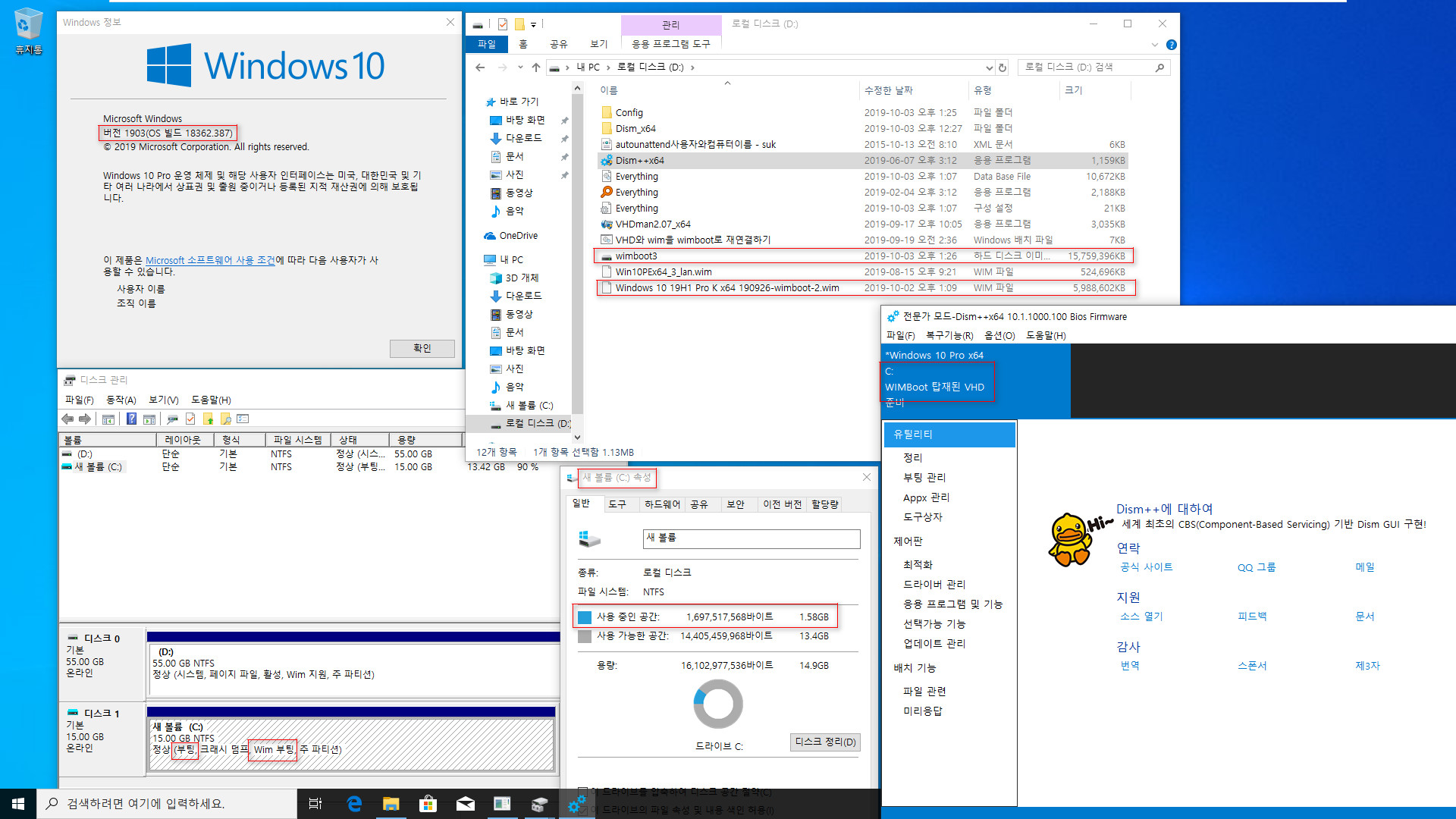The height and width of the screenshot is (819, 1456).
Task: Open quick access toolbar customize dropdown in Explorer
Action: tap(533, 25)
